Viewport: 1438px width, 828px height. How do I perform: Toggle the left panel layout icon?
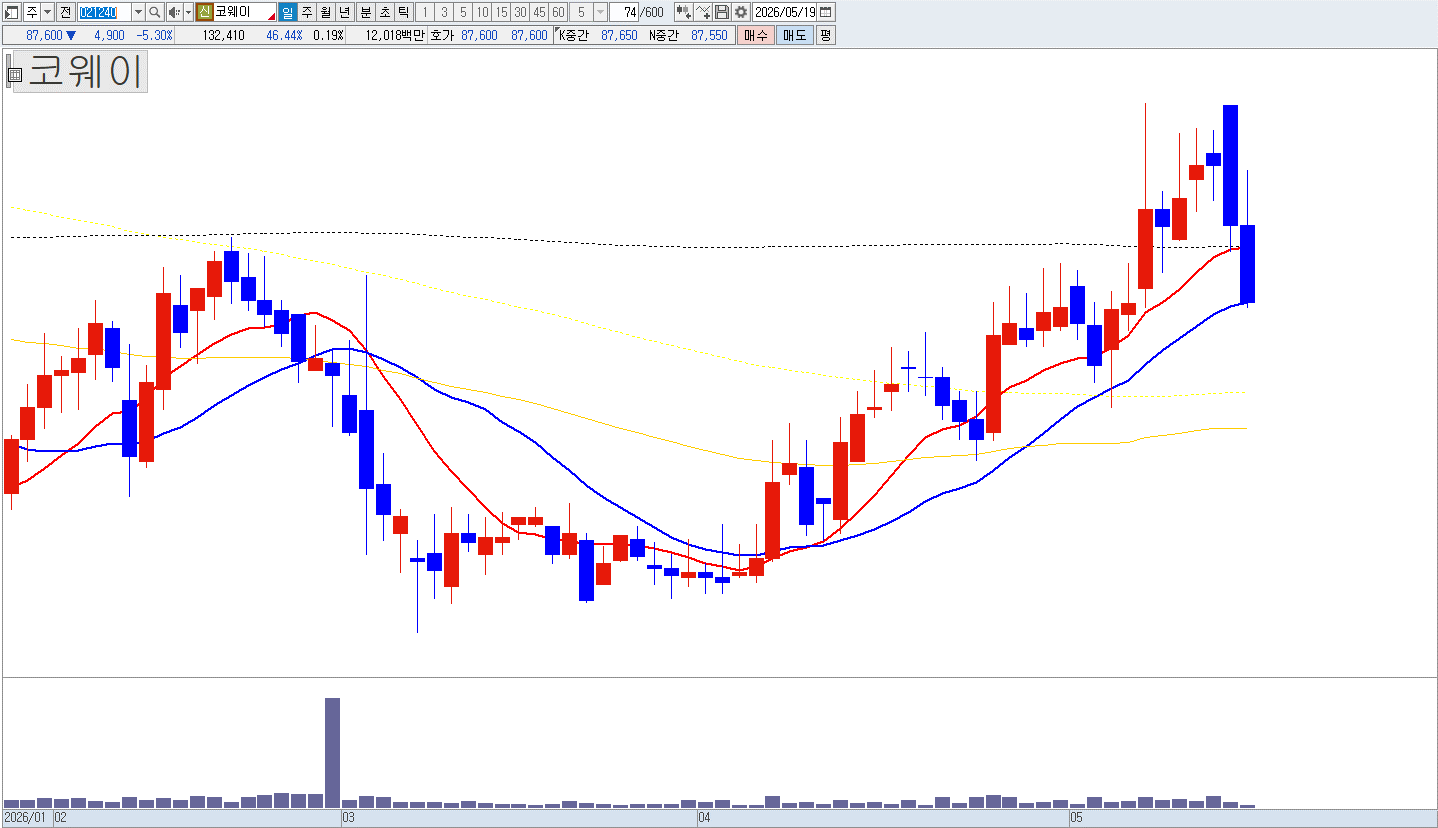tap(12, 12)
